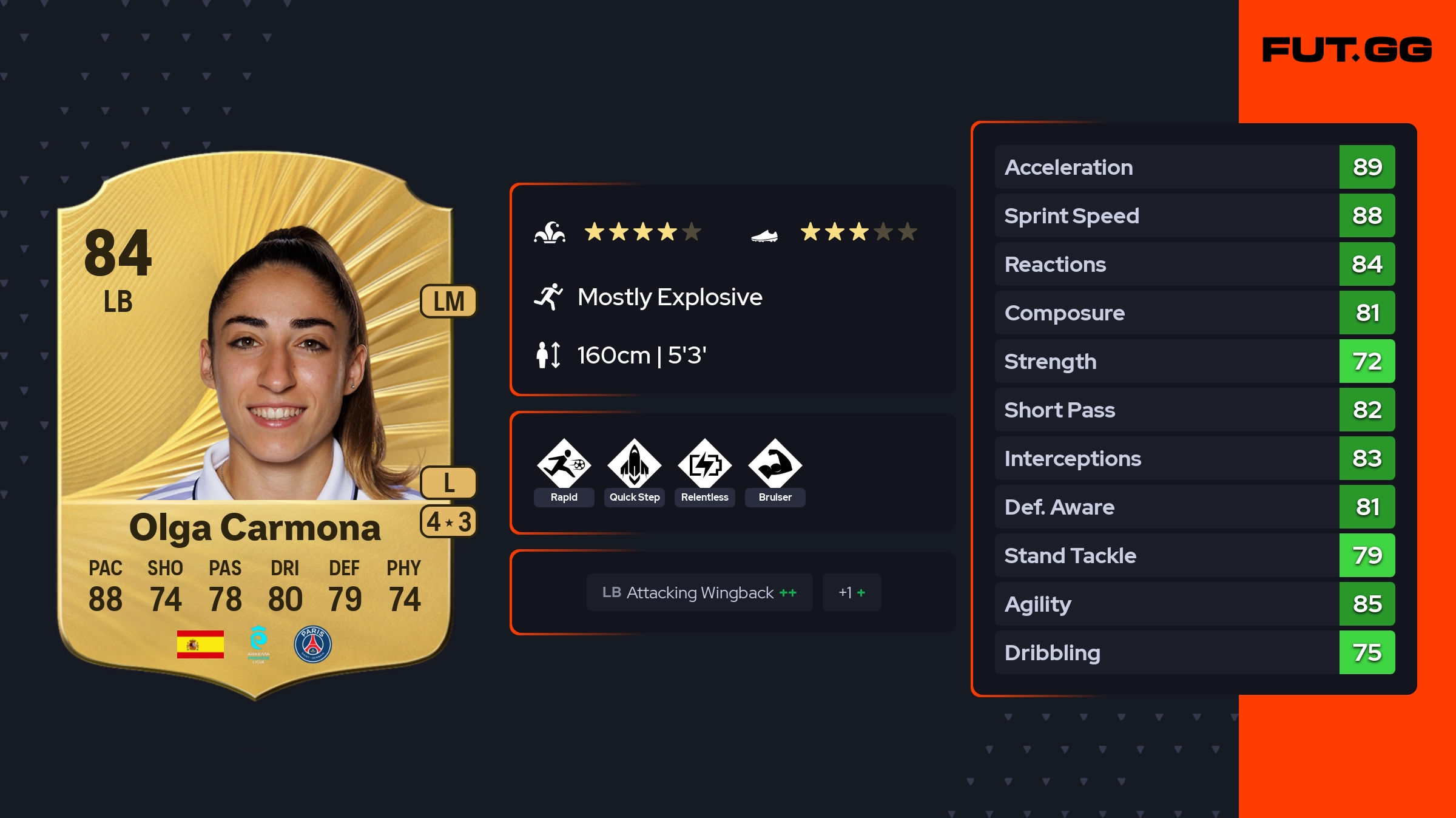The width and height of the screenshot is (1456, 818).
Task: Click the LM alternate position badge
Action: coord(449,302)
